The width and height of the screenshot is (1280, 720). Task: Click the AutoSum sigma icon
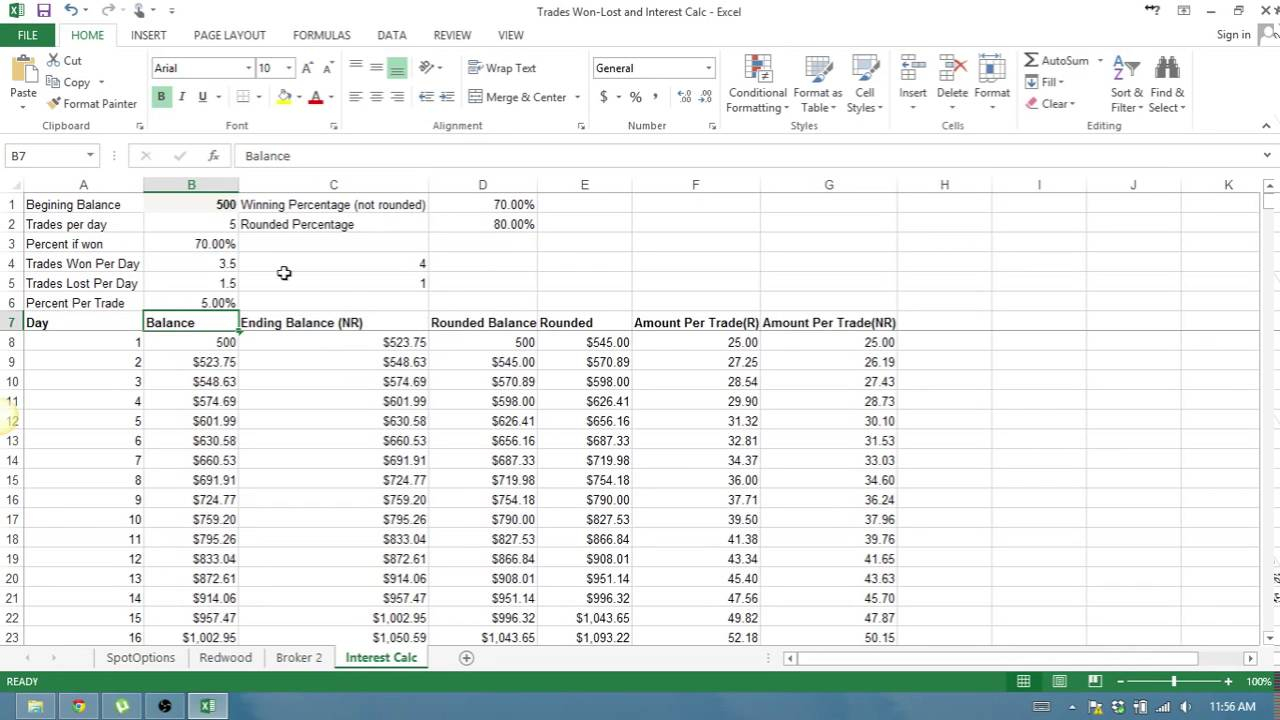1031,60
